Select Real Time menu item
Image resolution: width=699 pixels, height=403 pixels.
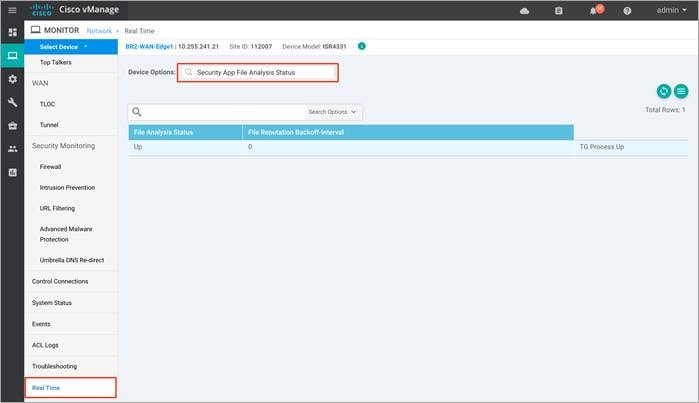[x=70, y=387]
